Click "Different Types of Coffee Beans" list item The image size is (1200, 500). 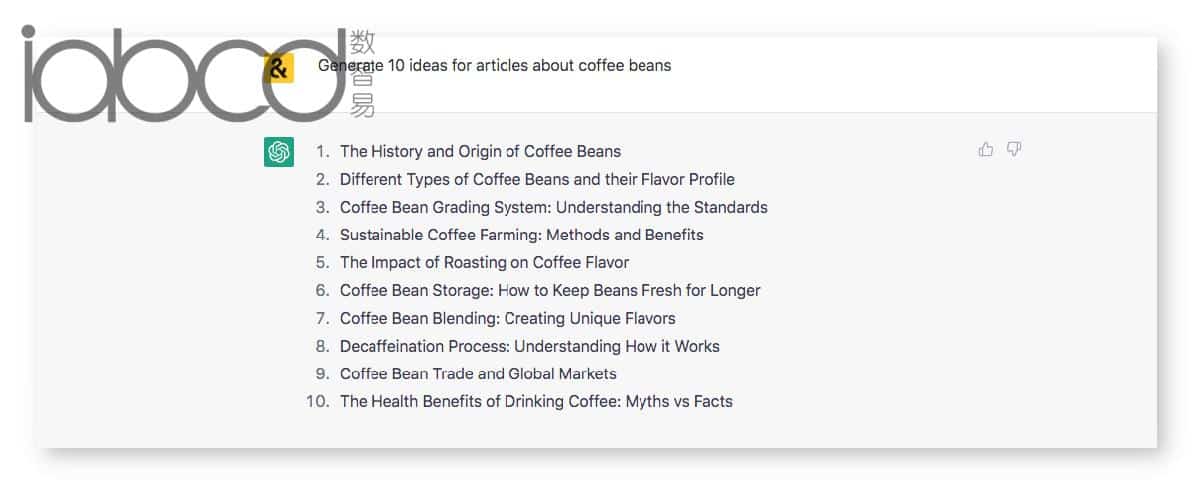coord(537,180)
